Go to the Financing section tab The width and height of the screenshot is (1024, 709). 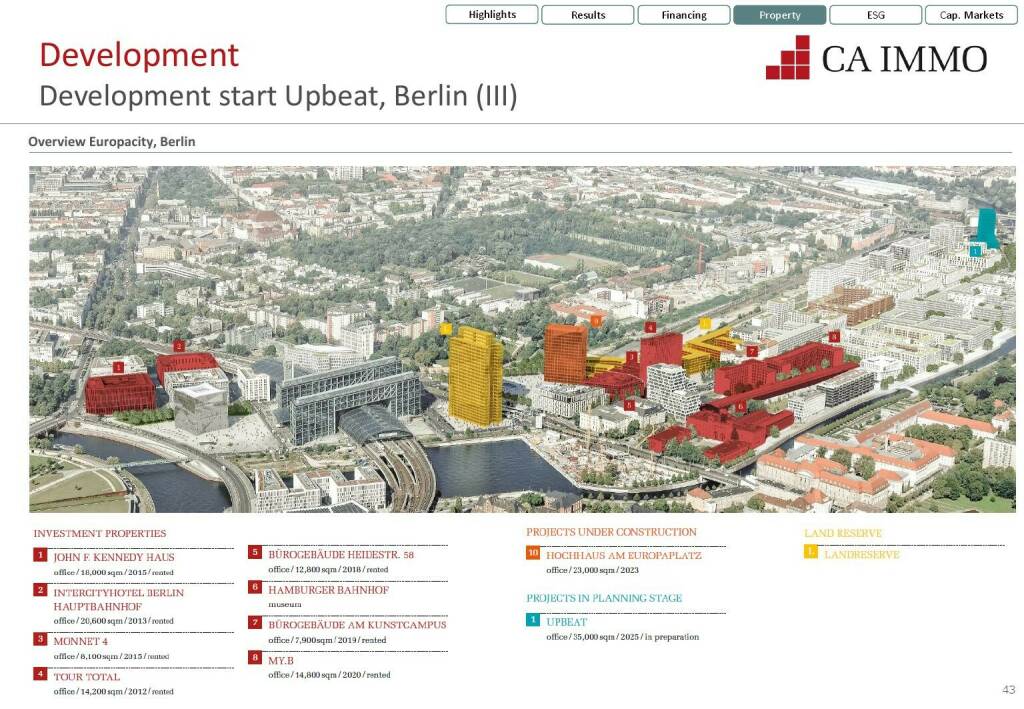(684, 15)
